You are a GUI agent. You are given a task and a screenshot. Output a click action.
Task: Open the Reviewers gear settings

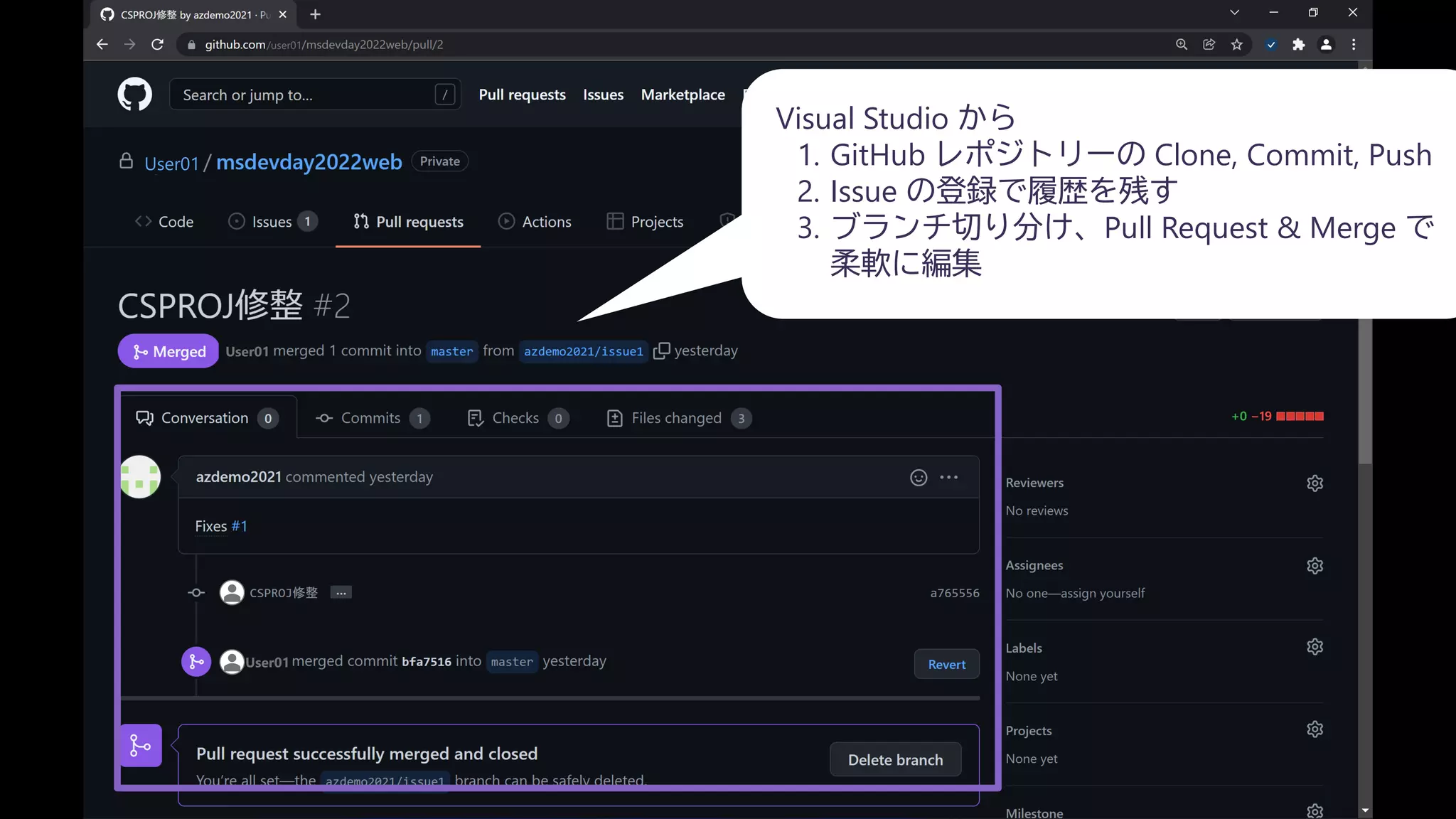[1315, 483]
